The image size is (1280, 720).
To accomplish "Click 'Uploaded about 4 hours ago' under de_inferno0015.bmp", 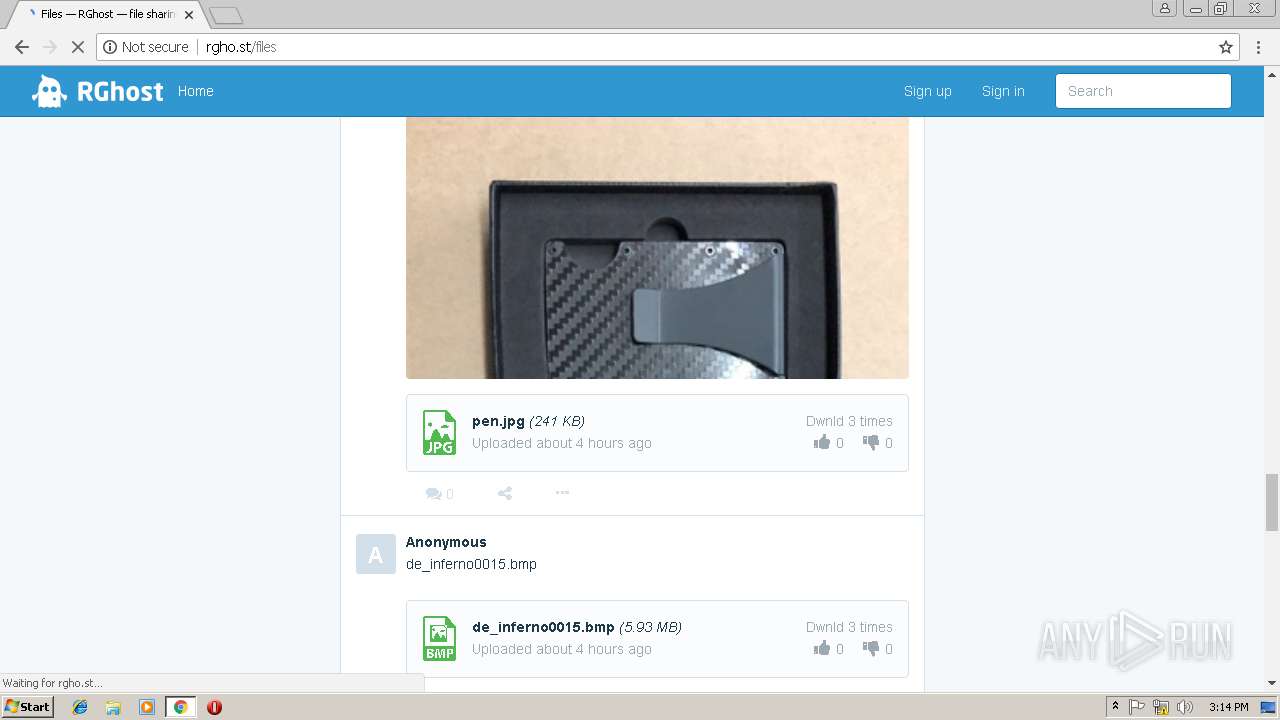I will (x=562, y=649).
